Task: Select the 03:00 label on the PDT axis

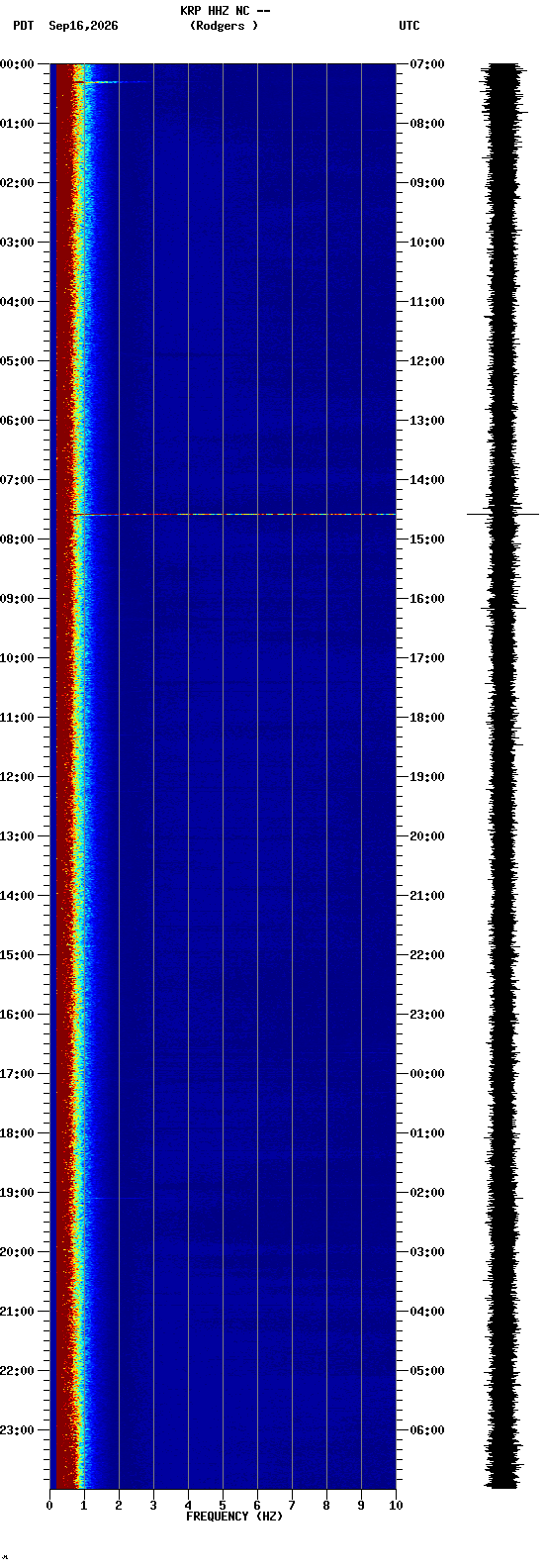Action: 17,243
